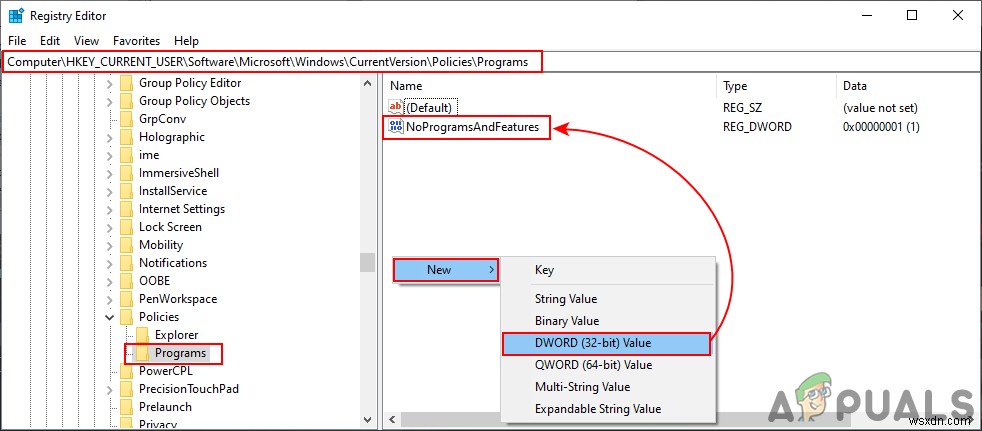Click the Programs folder icon
Image resolution: width=982 pixels, height=431 pixels.
(x=143, y=353)
